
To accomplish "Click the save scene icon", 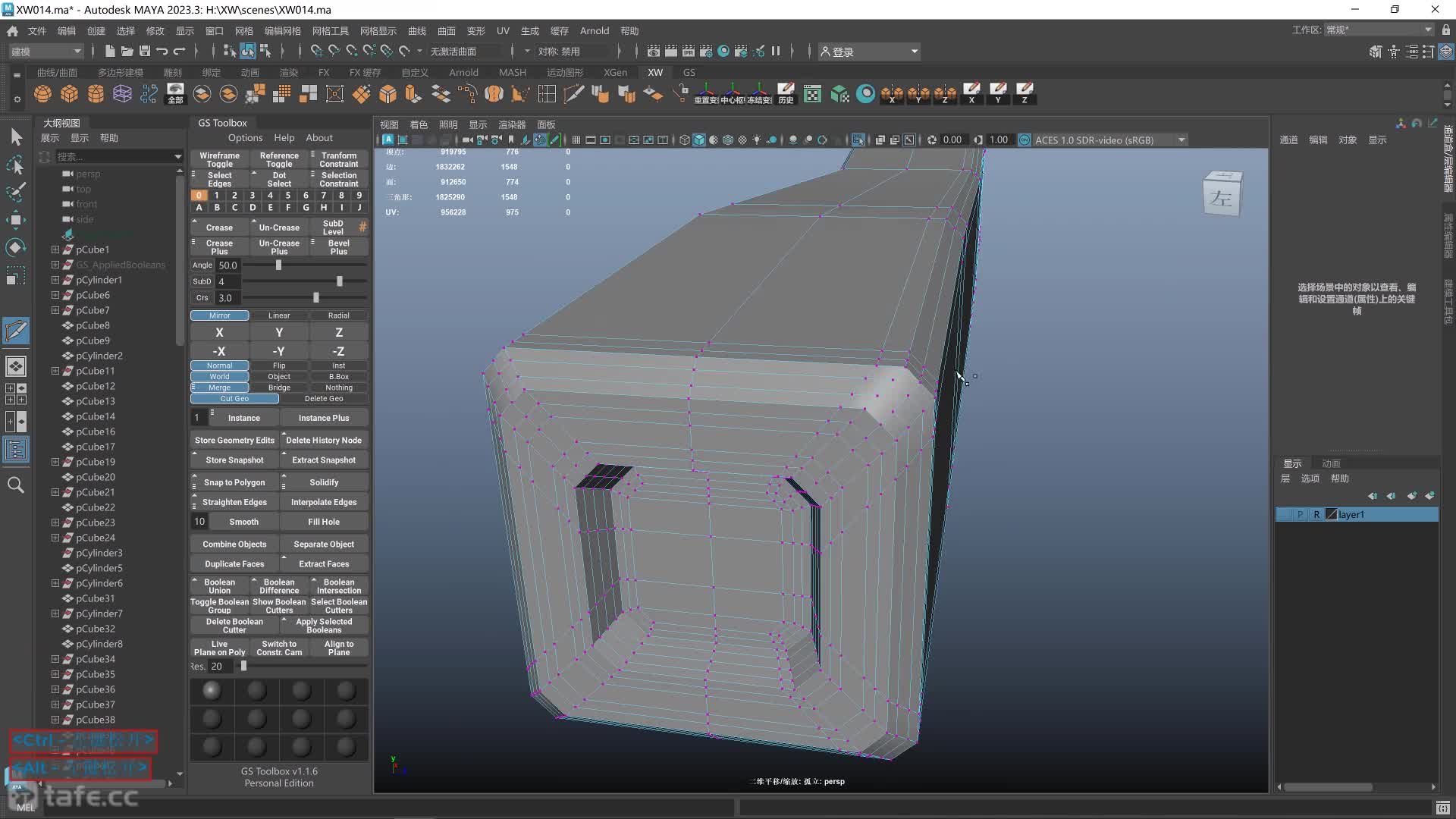I will click(x=144, y=52).
